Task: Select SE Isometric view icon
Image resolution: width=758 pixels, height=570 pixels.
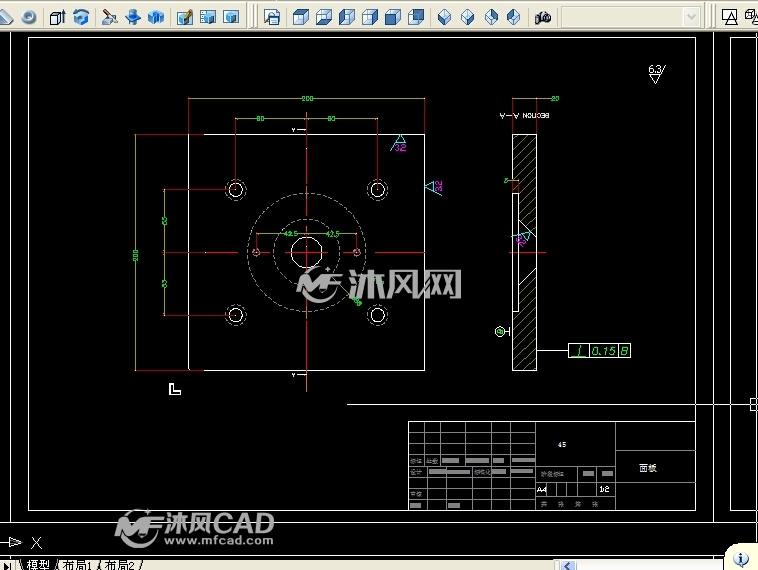Action: coord(467,17)
